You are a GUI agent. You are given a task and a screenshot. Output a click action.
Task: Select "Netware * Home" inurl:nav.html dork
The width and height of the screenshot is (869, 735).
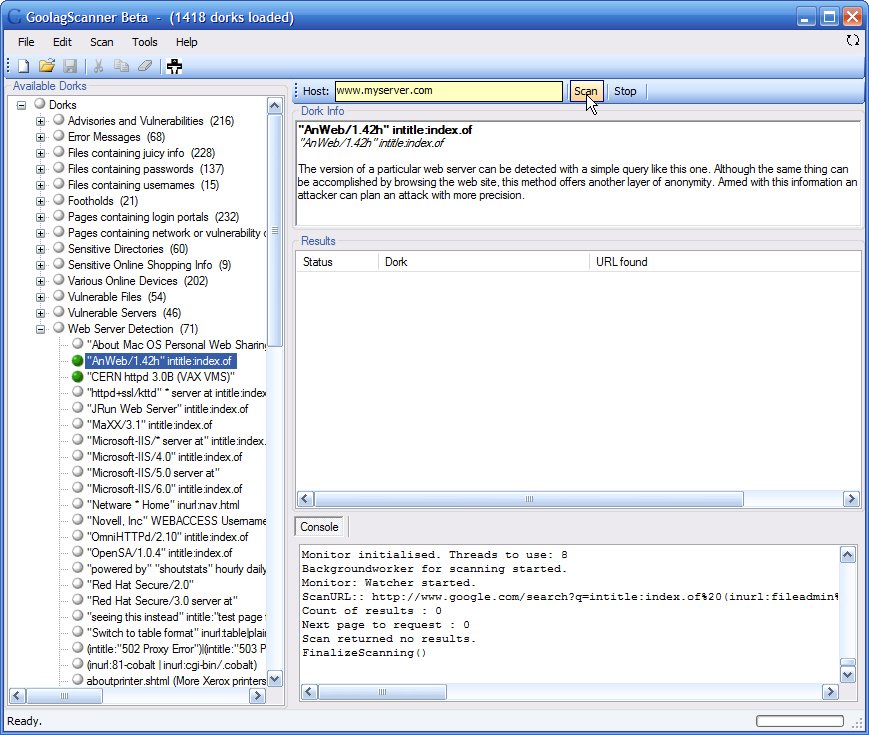click(x=163, y=505)
